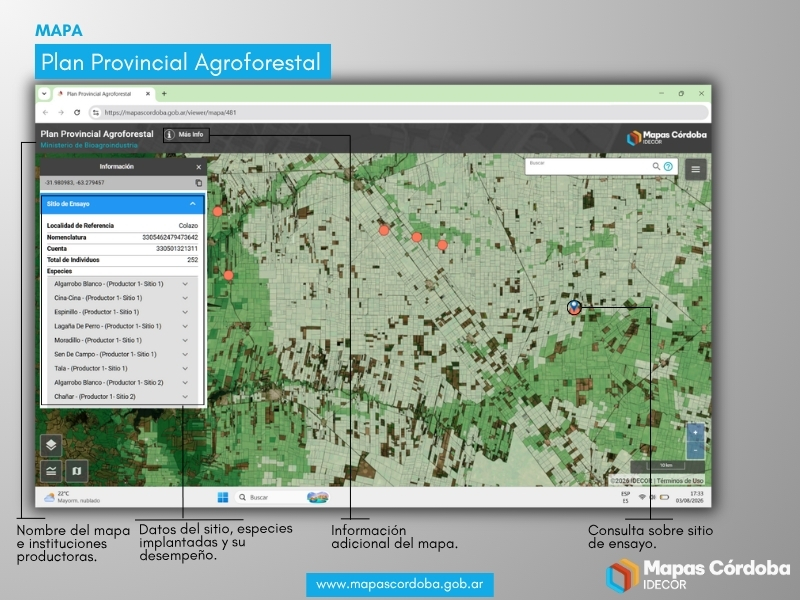Expand Algarrobo Blanco Productor 1 Sitio 1

[121, 284]
